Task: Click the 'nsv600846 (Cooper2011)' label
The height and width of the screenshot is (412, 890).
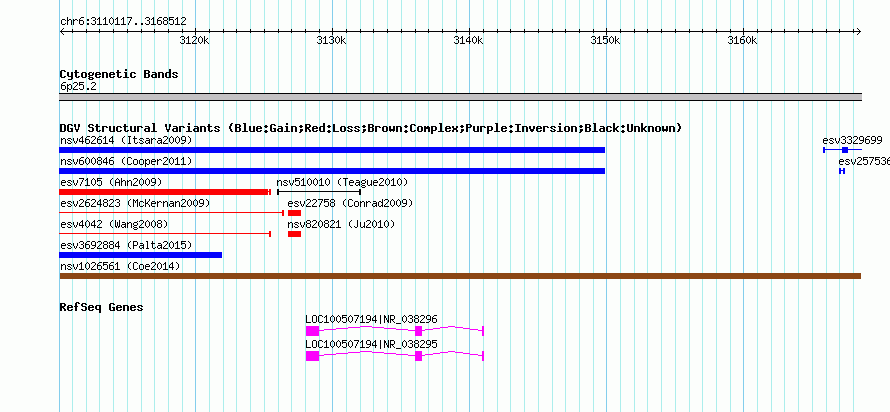Action: pos(126,161)
